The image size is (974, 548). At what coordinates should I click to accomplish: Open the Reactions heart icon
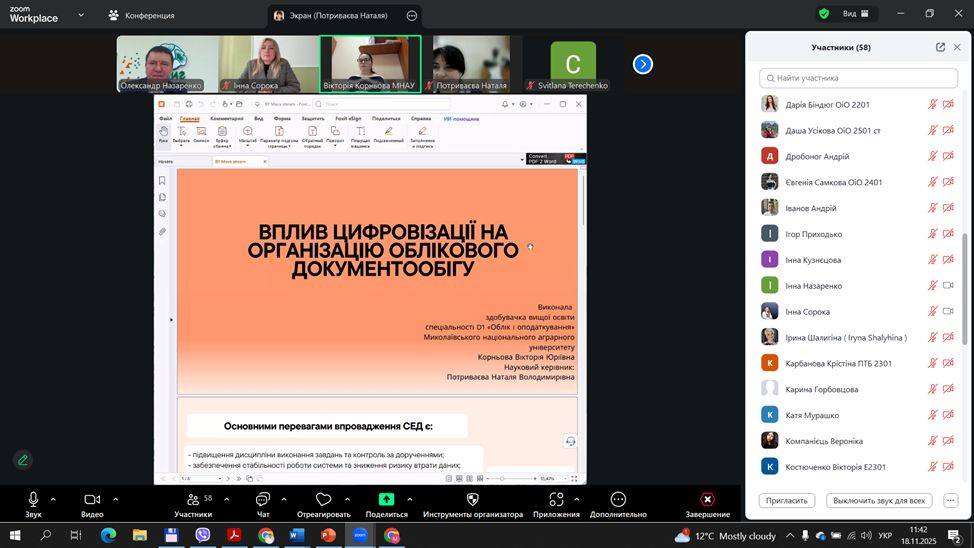323,499
